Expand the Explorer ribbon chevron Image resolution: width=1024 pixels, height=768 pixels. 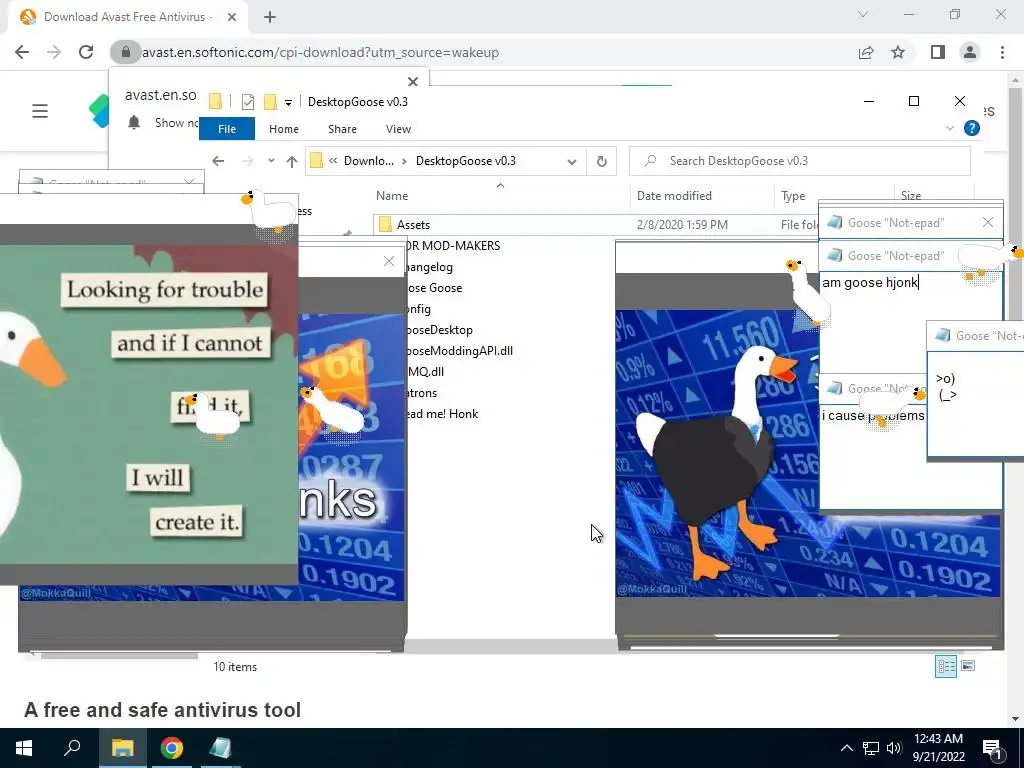click(x=950, y=129)
